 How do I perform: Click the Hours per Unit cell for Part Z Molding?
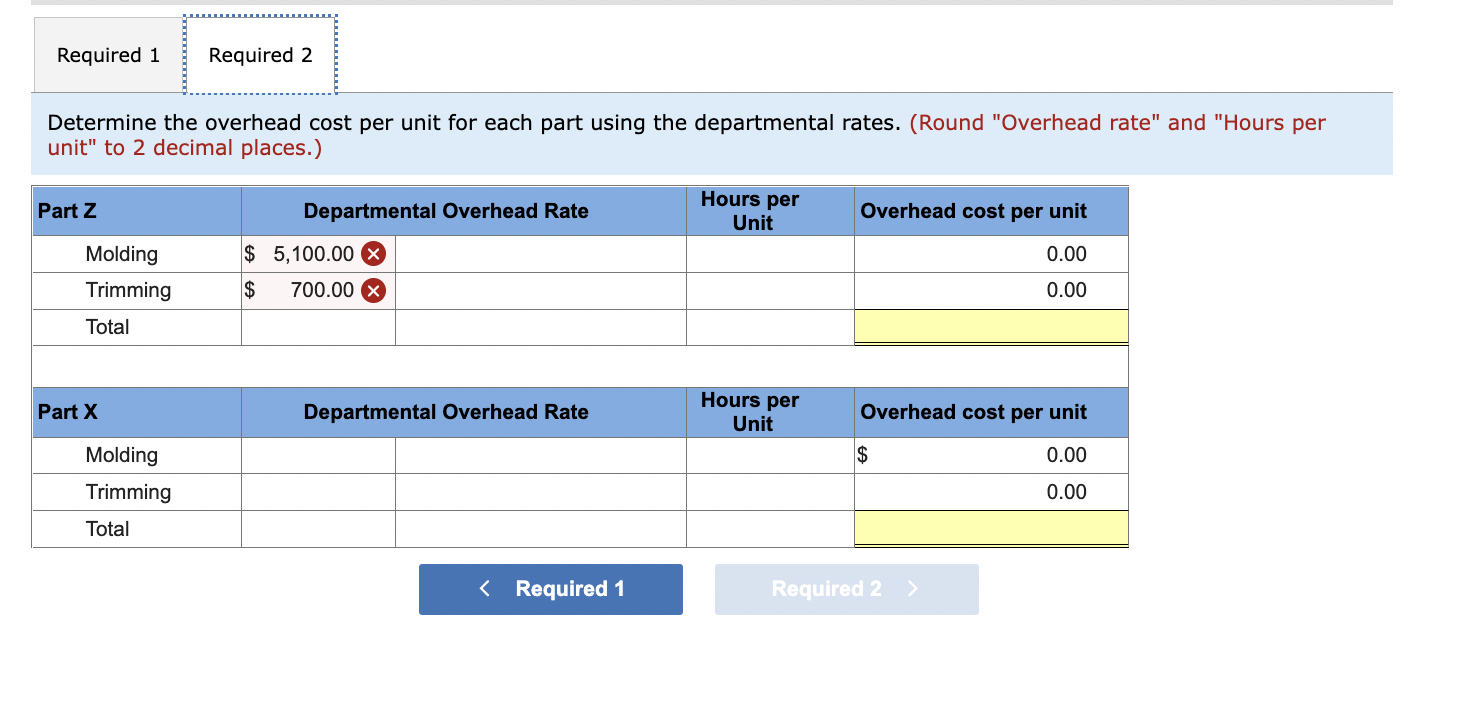pyautogui.click(x=769, y=254)
